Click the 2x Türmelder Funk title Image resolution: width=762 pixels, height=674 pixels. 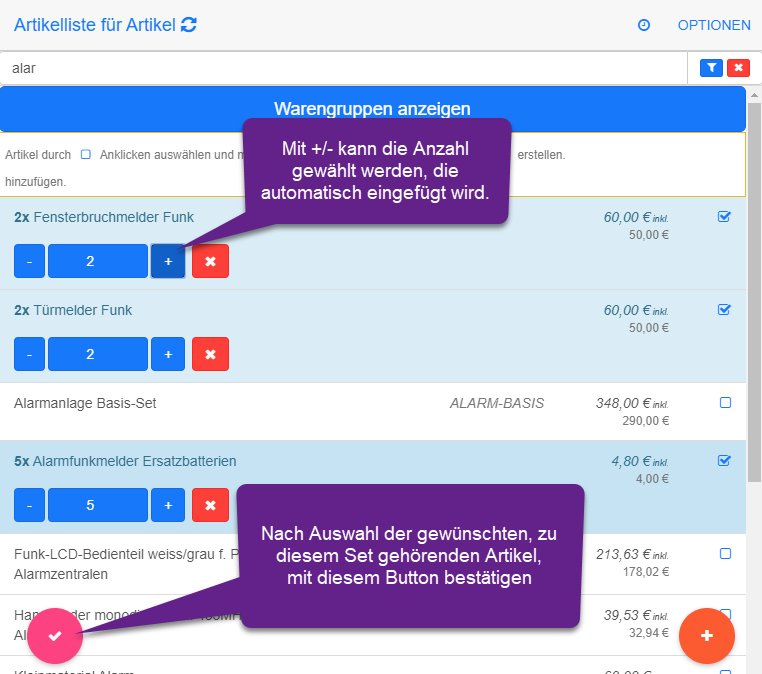pyautogui.click(x=73, y=310)
